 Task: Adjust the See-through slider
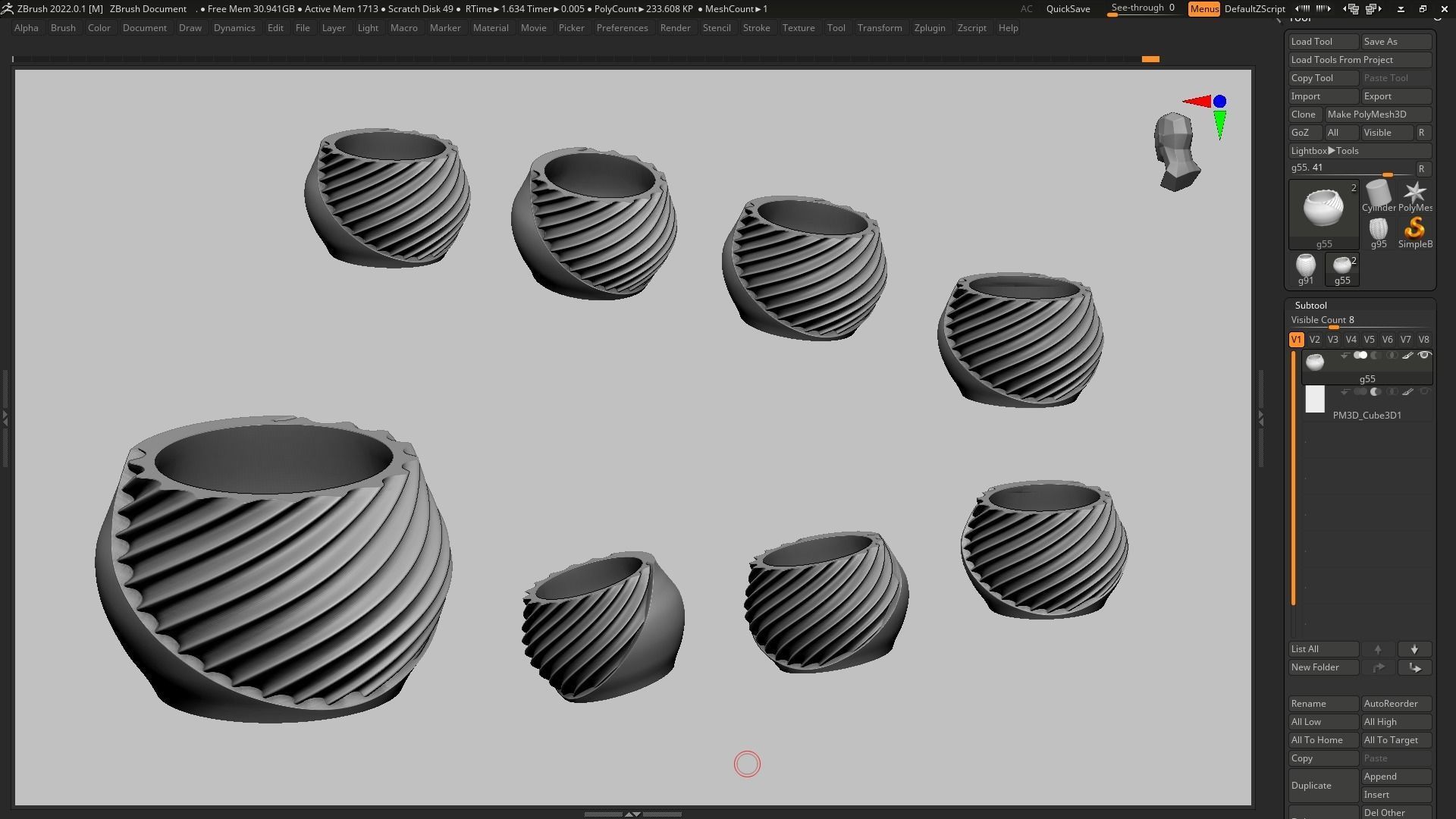[1143, 9]
